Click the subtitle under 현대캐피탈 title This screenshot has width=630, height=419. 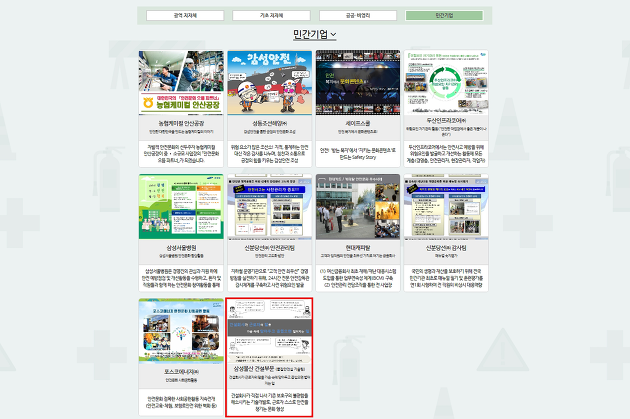(x=358, y=256)
